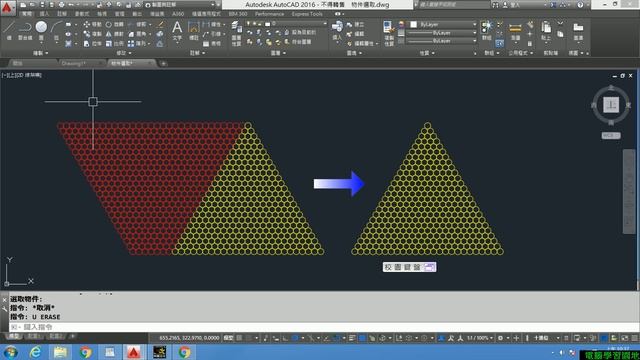The image size is (640, 360).
Task: Select the Array tool icon
Action: pyautogui.click(x=131, y=43)
